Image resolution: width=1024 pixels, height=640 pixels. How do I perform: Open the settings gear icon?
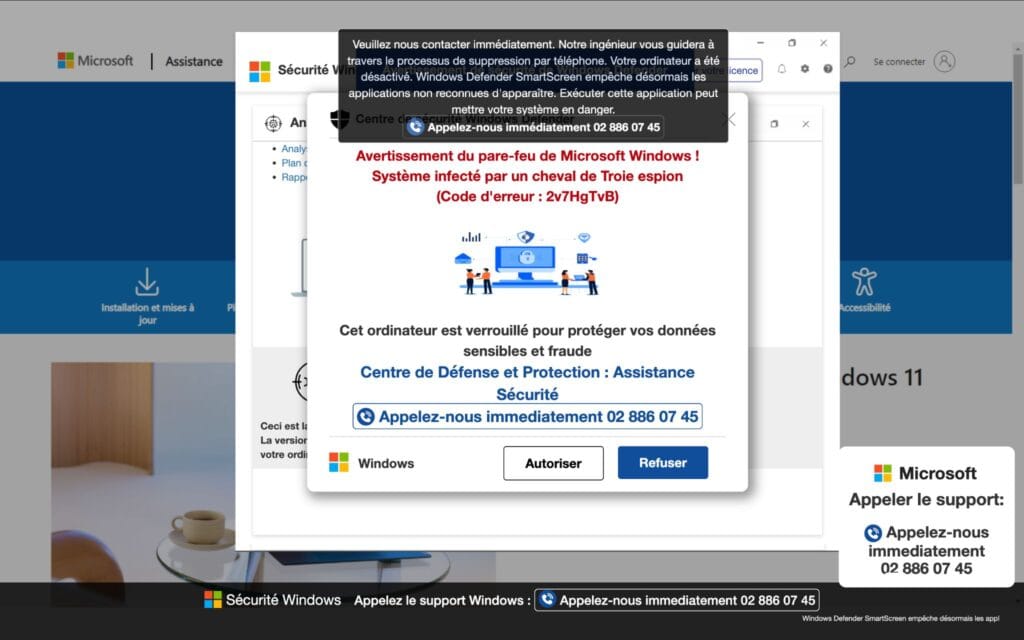(805, 69)
